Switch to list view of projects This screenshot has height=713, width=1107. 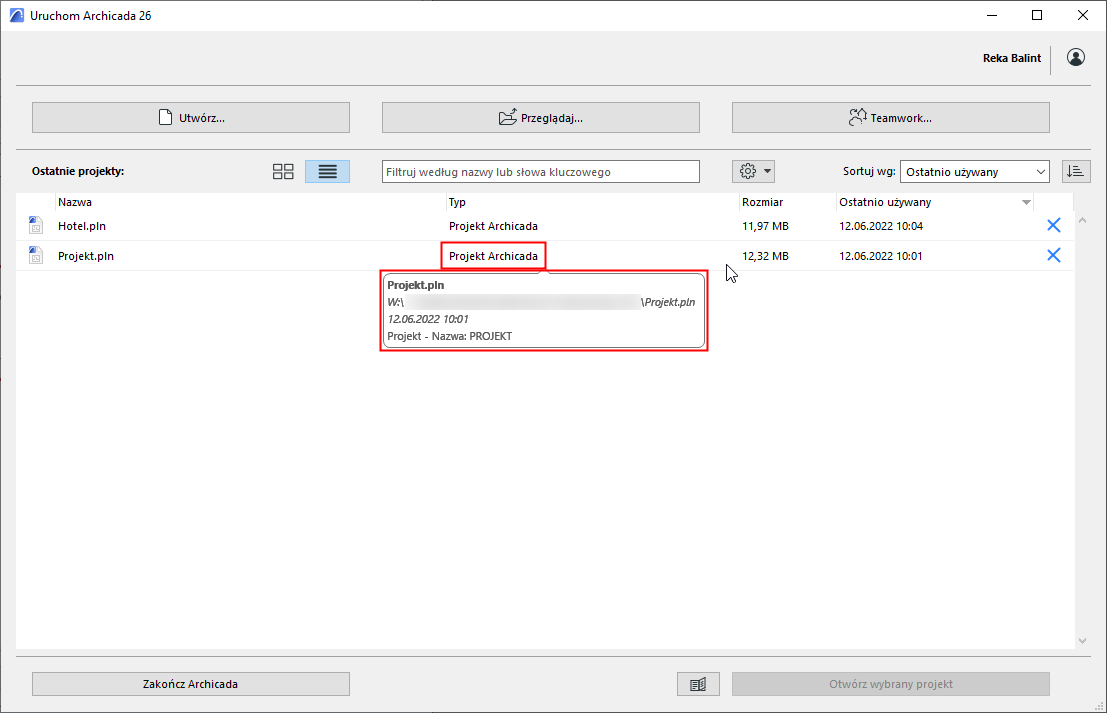click(x=328, y=172)
